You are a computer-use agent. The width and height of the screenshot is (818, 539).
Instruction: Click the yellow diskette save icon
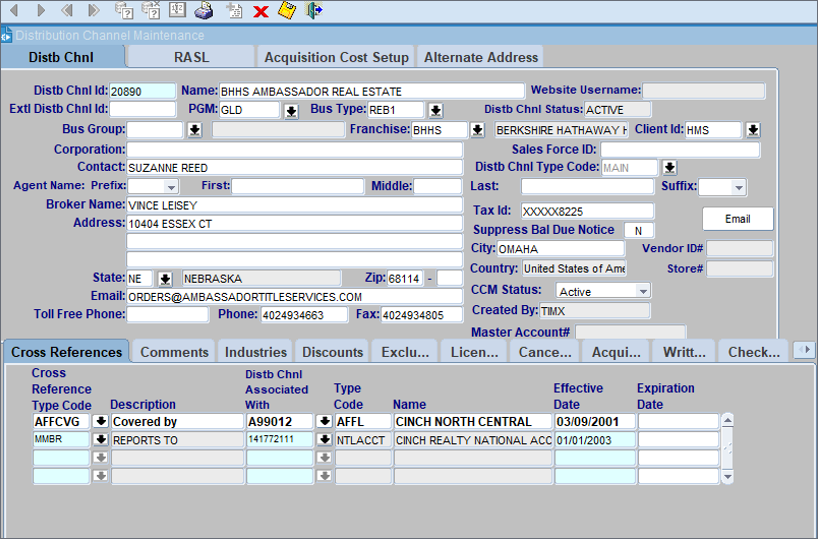click(287, 10)
